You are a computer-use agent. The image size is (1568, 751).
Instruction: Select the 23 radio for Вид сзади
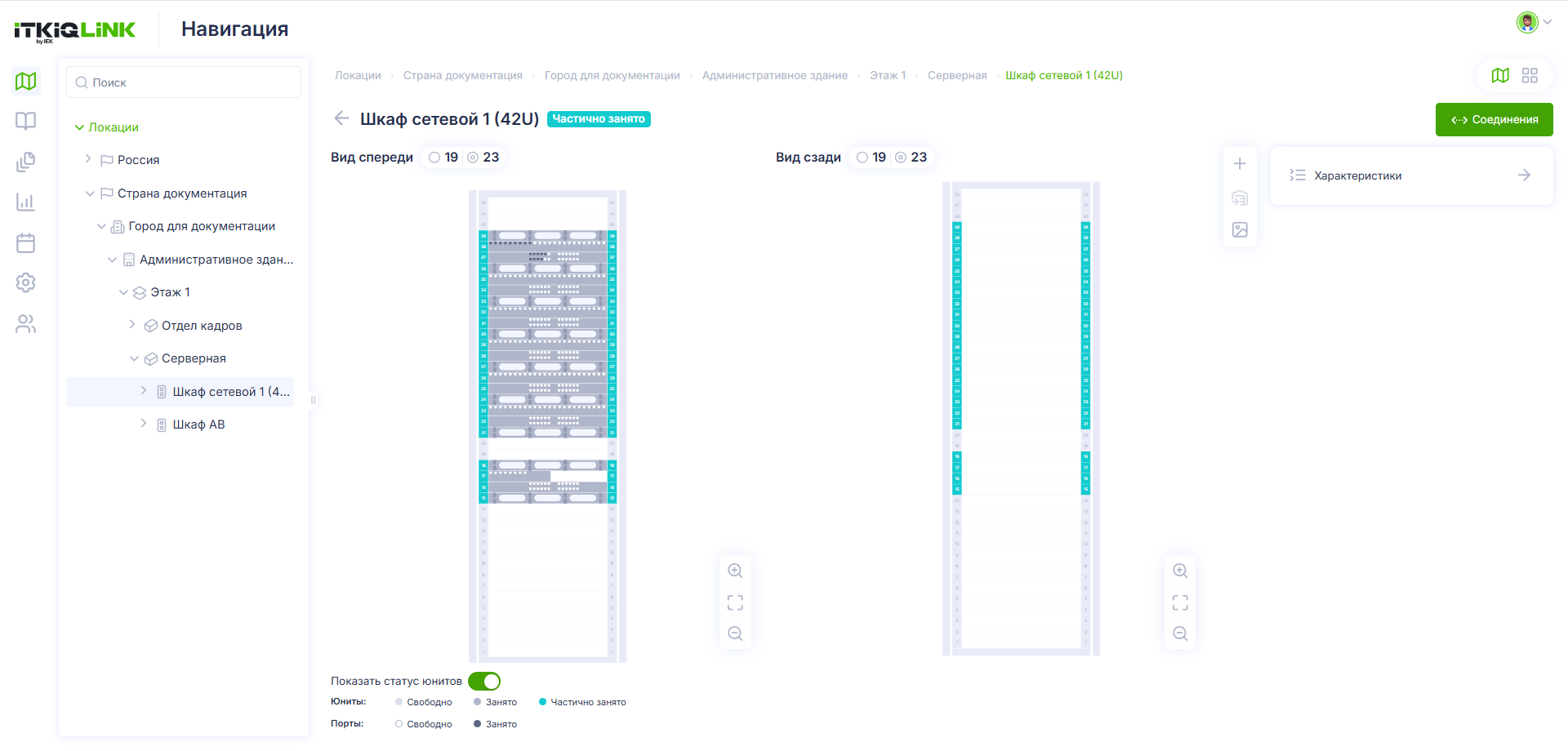tap(901, 158)
